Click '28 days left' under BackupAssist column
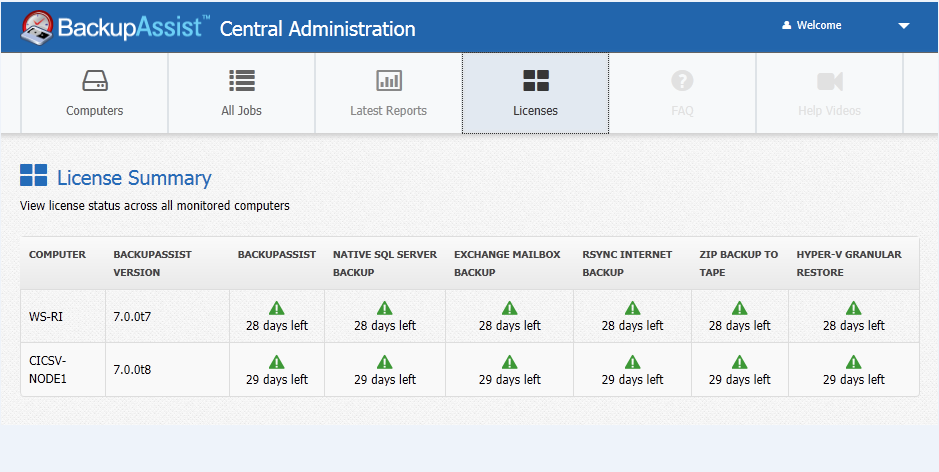The width and height of the screenshot is (939, 472). click(x=277, y=326)
